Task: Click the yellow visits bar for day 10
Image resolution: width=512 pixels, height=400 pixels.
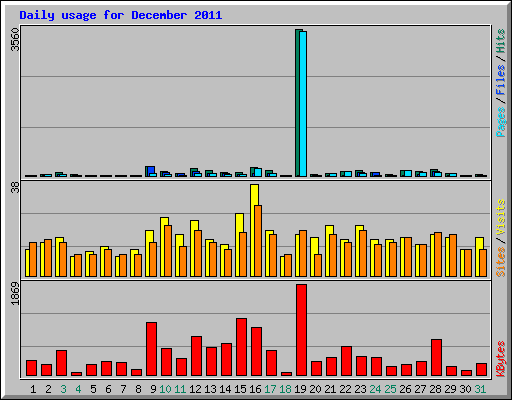Action: click(164, 247)
